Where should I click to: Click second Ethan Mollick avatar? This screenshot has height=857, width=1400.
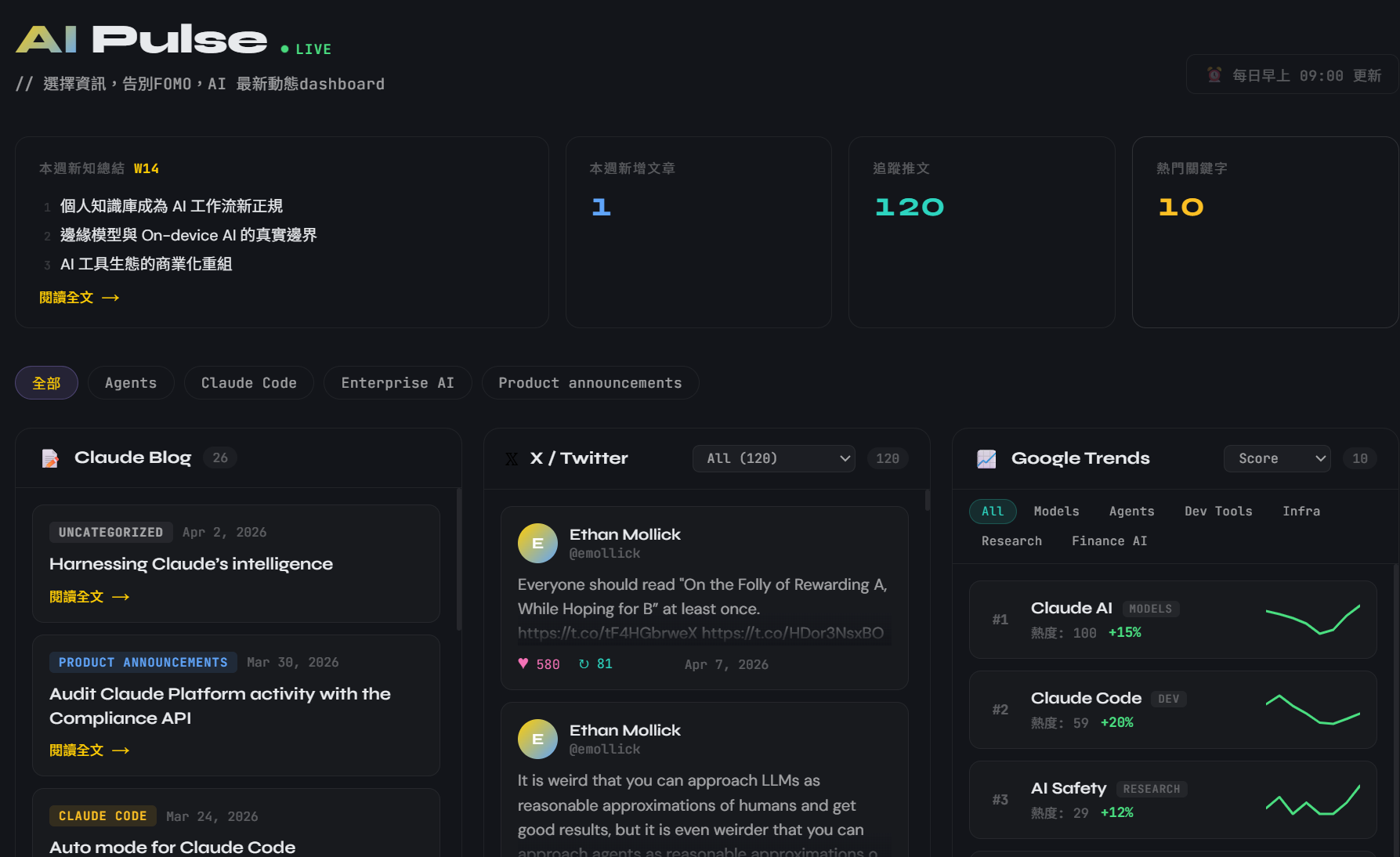[x=537, y=739]
